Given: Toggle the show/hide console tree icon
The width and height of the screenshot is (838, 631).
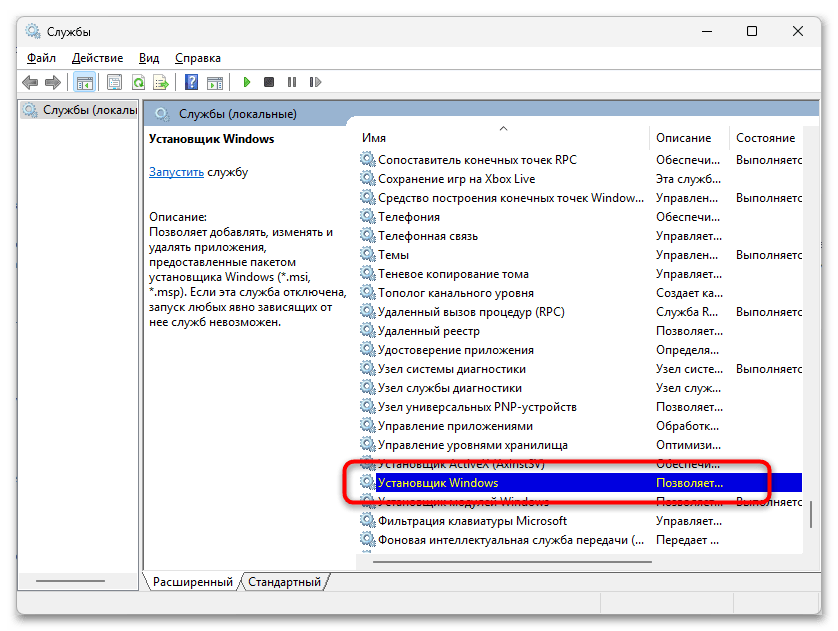Looking at the screenshot, I should (85, 82).
